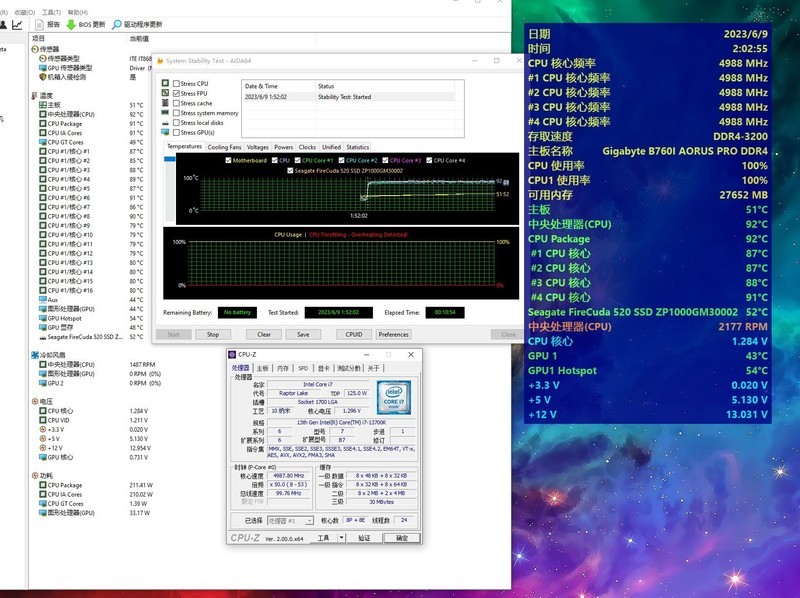Switch to the SPD tab in CPU-Z

[x=303, y=369]
